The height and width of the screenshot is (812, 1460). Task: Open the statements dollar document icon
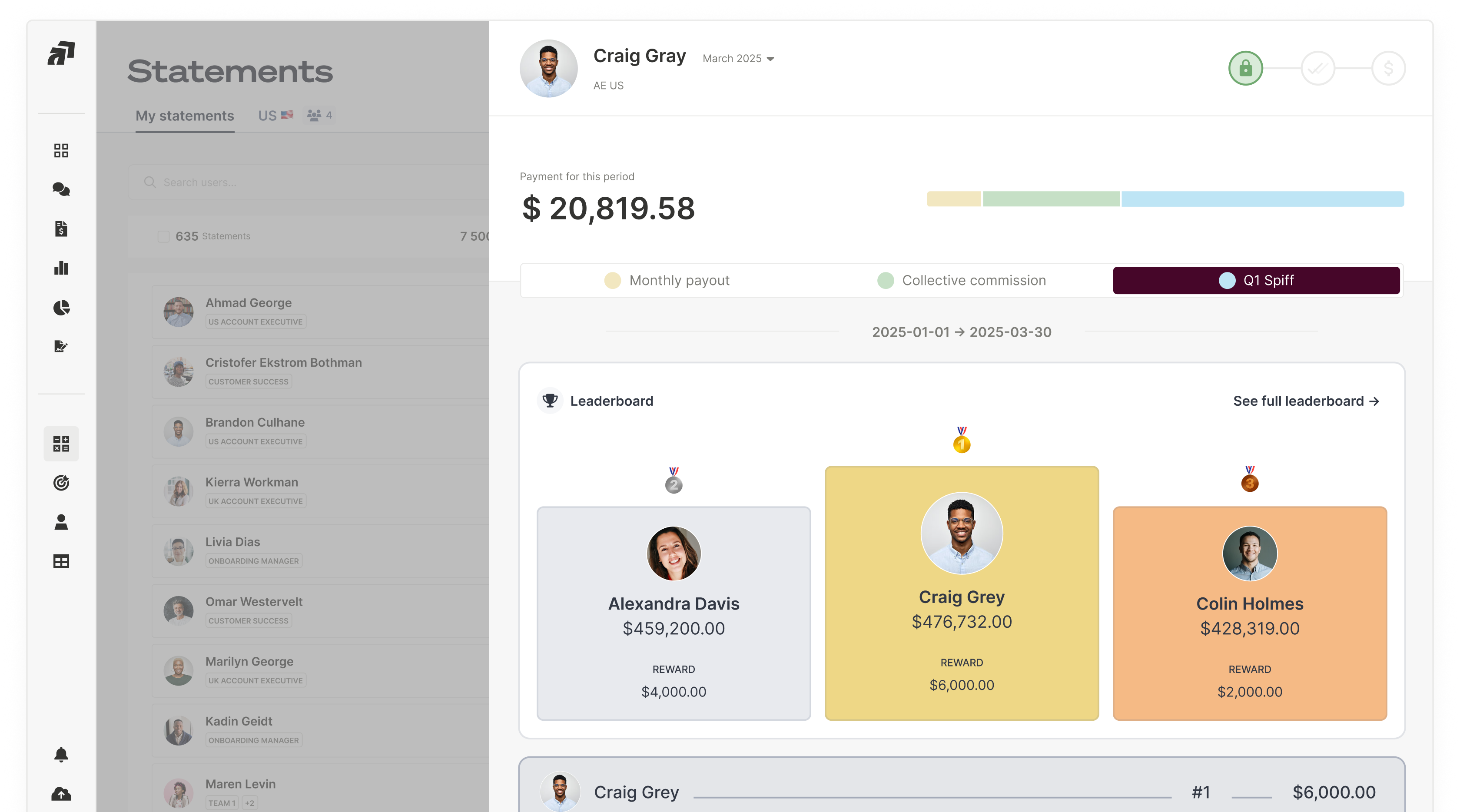61,229
